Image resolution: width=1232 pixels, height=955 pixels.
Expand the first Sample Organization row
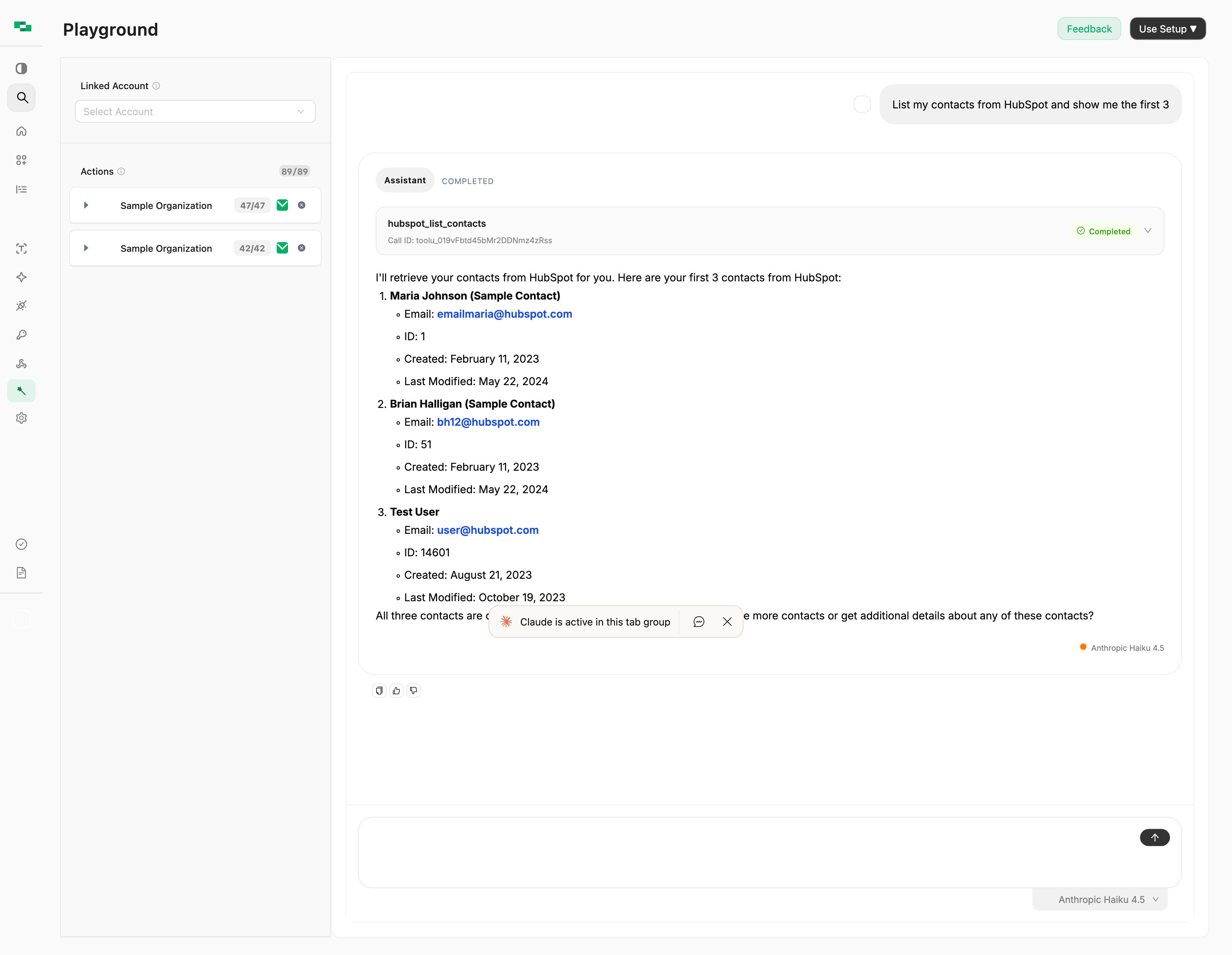coord(86,205)
